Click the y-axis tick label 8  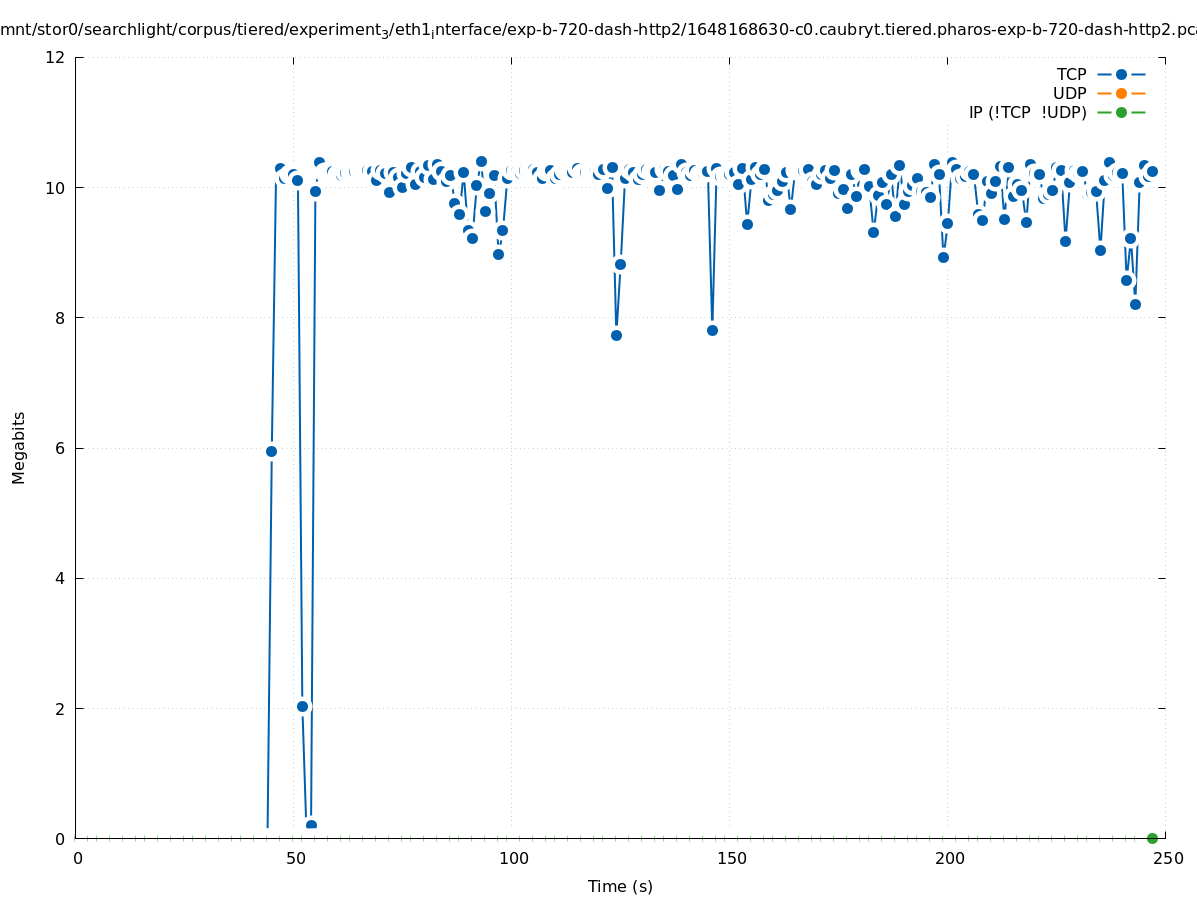point(60,318)
